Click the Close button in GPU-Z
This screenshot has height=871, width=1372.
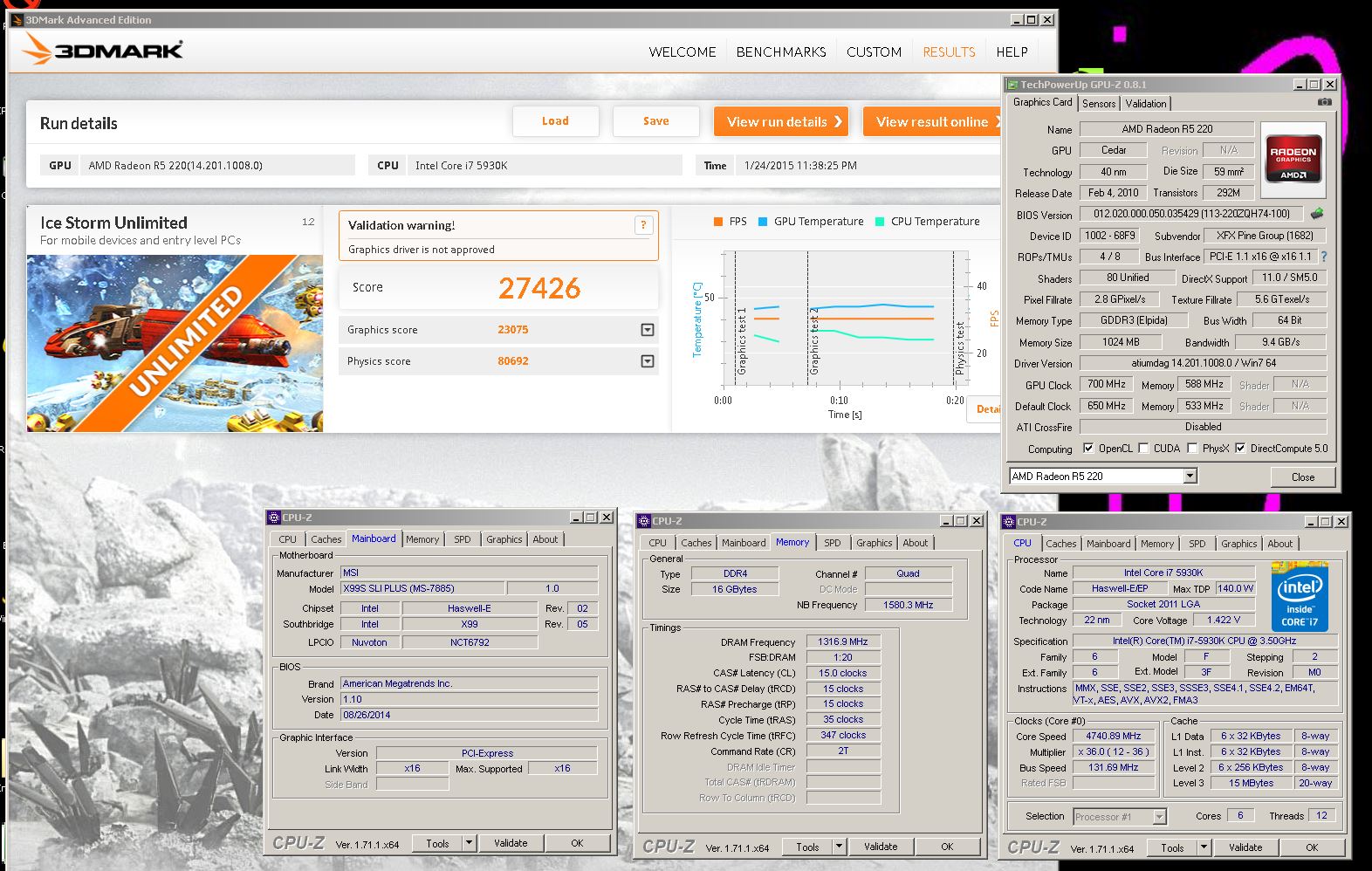click(x=1303, y=477)
